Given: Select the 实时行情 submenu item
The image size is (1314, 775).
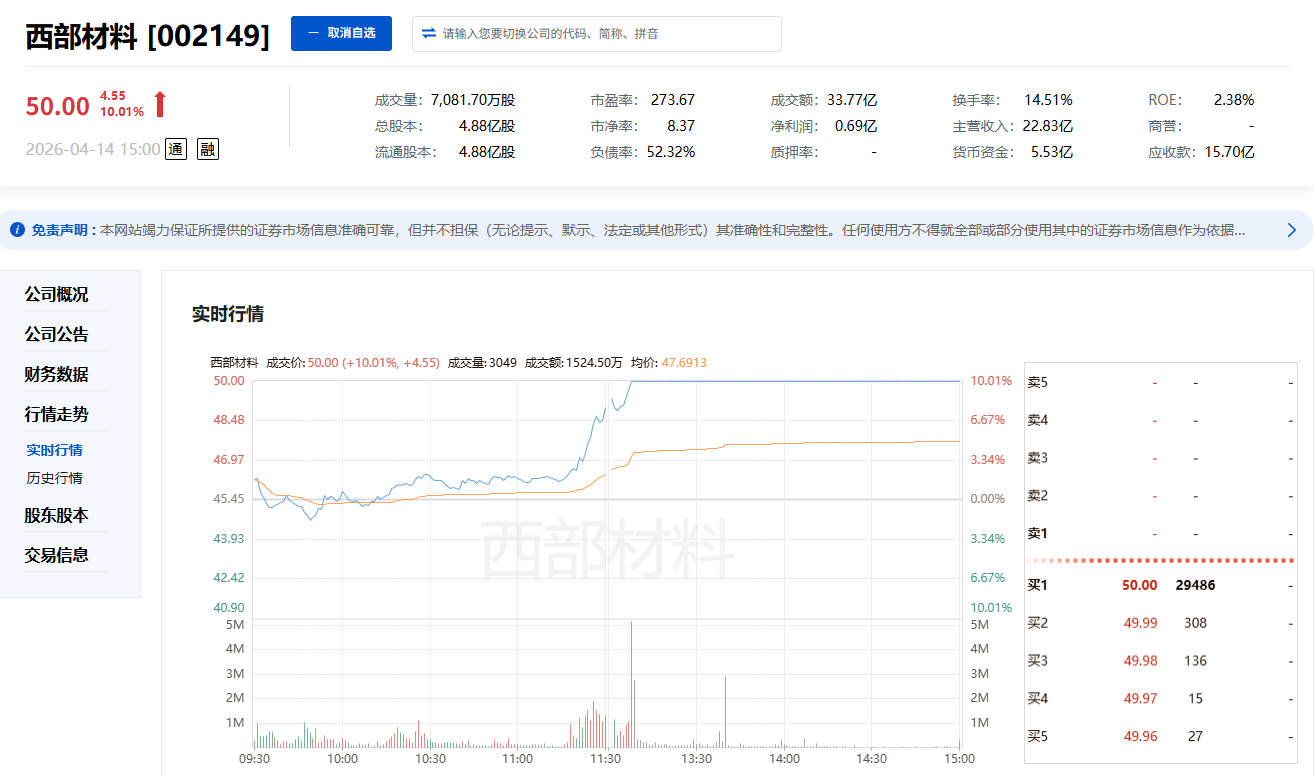Looking at the screenshot, I should point(55,450).
